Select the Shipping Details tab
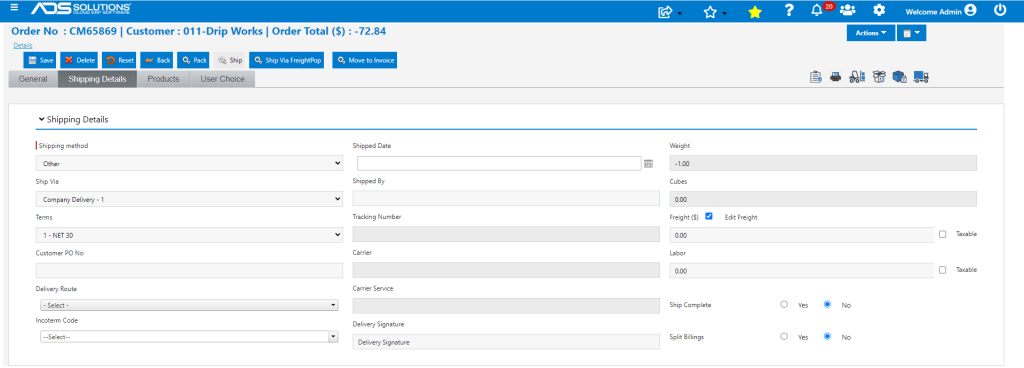Screen dimensions: 1024x368 97,79
